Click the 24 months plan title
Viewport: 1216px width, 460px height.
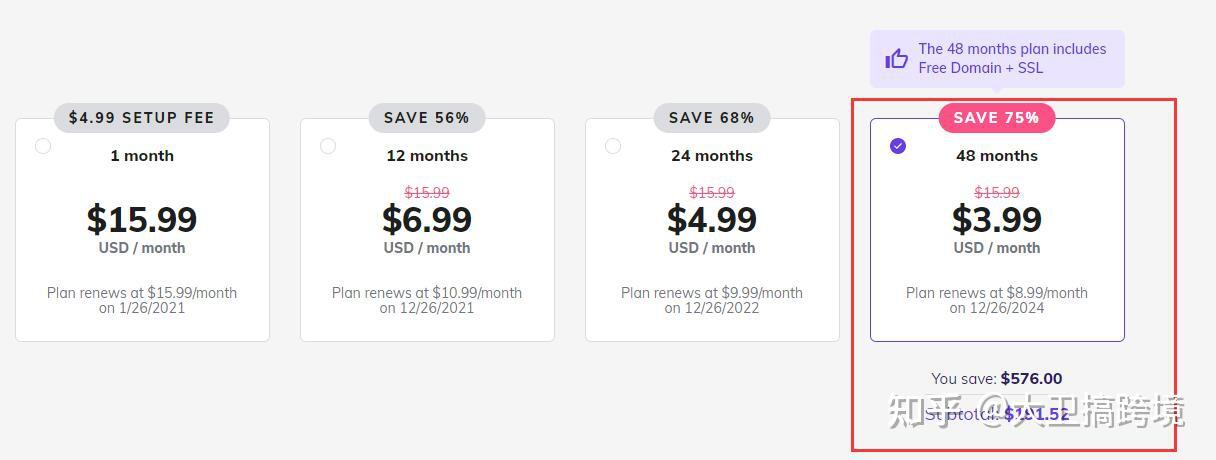712,156
